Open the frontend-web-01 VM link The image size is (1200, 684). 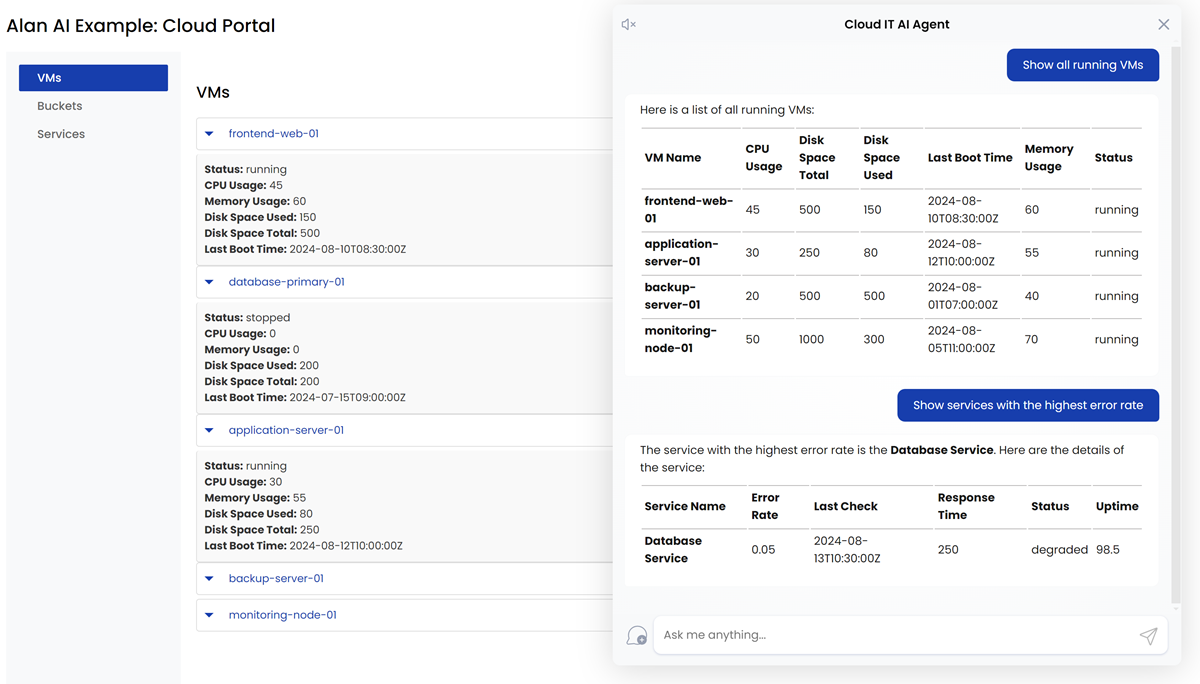273,134
